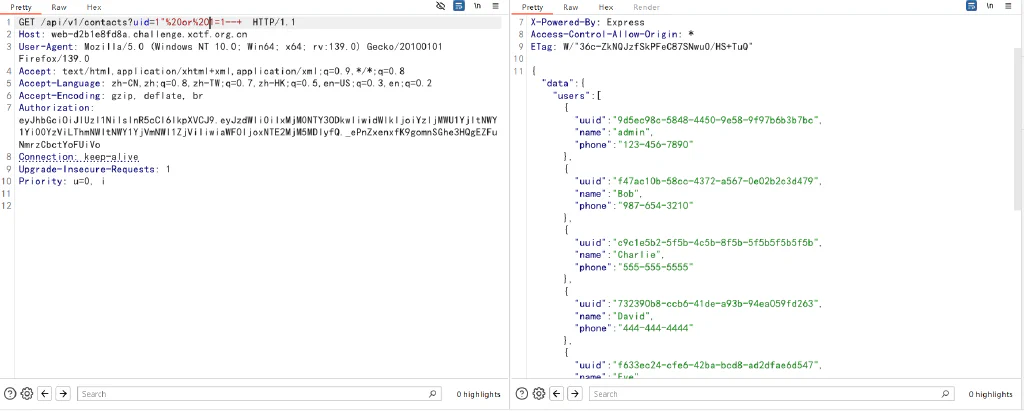Screen dimensions: 1024x411
Task: Open the response Hex tab
Action: pos(606,7)
